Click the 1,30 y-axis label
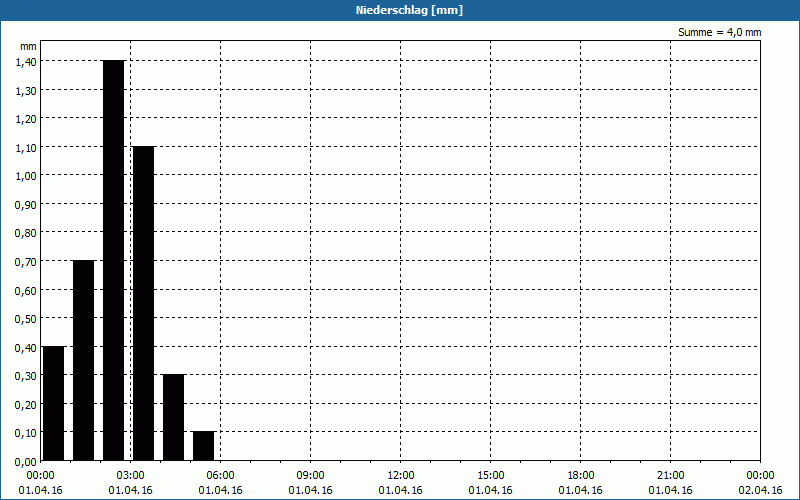 tap(26, 90)
